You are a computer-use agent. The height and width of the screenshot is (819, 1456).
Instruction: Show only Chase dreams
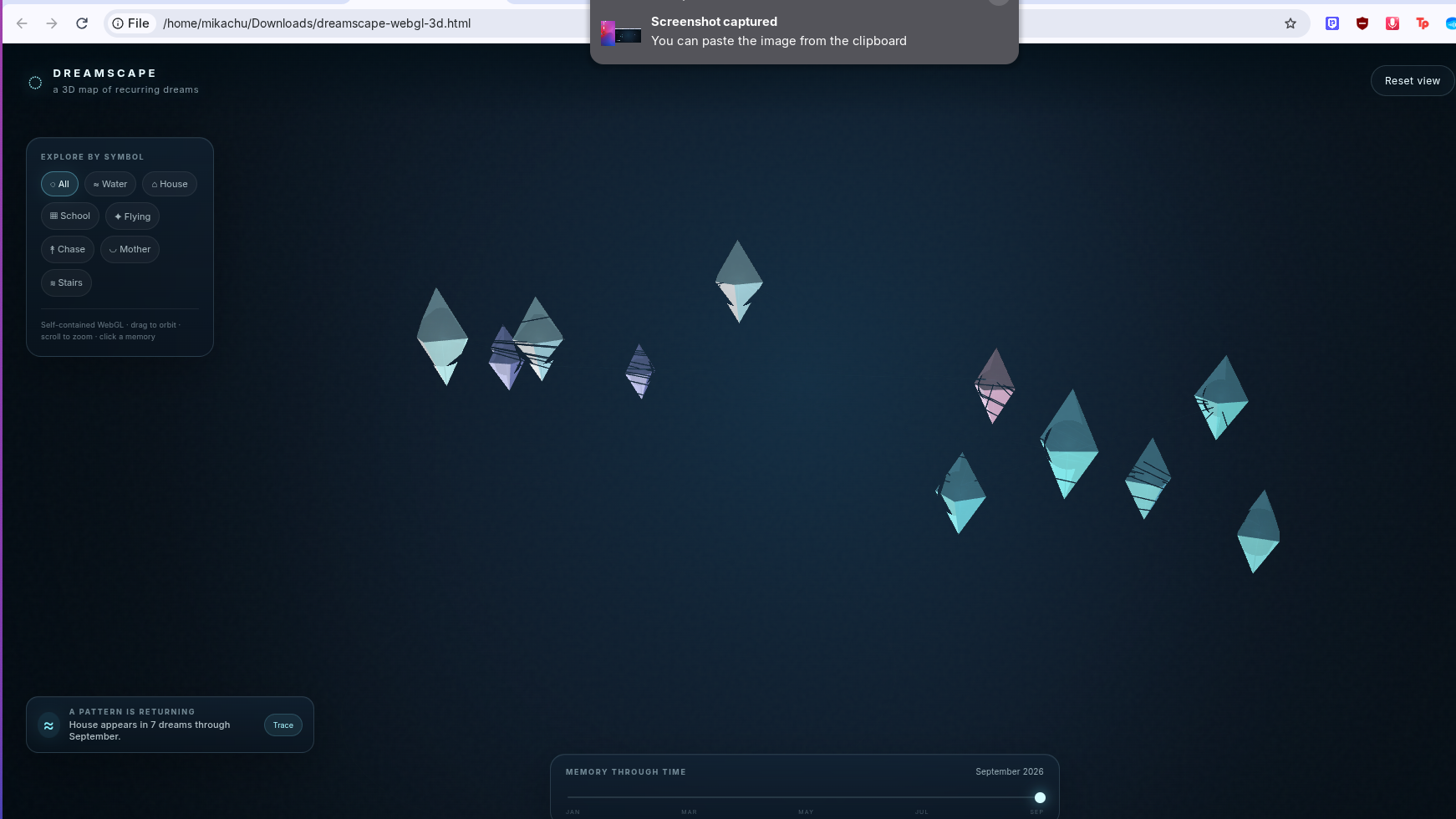pos(68,249)
